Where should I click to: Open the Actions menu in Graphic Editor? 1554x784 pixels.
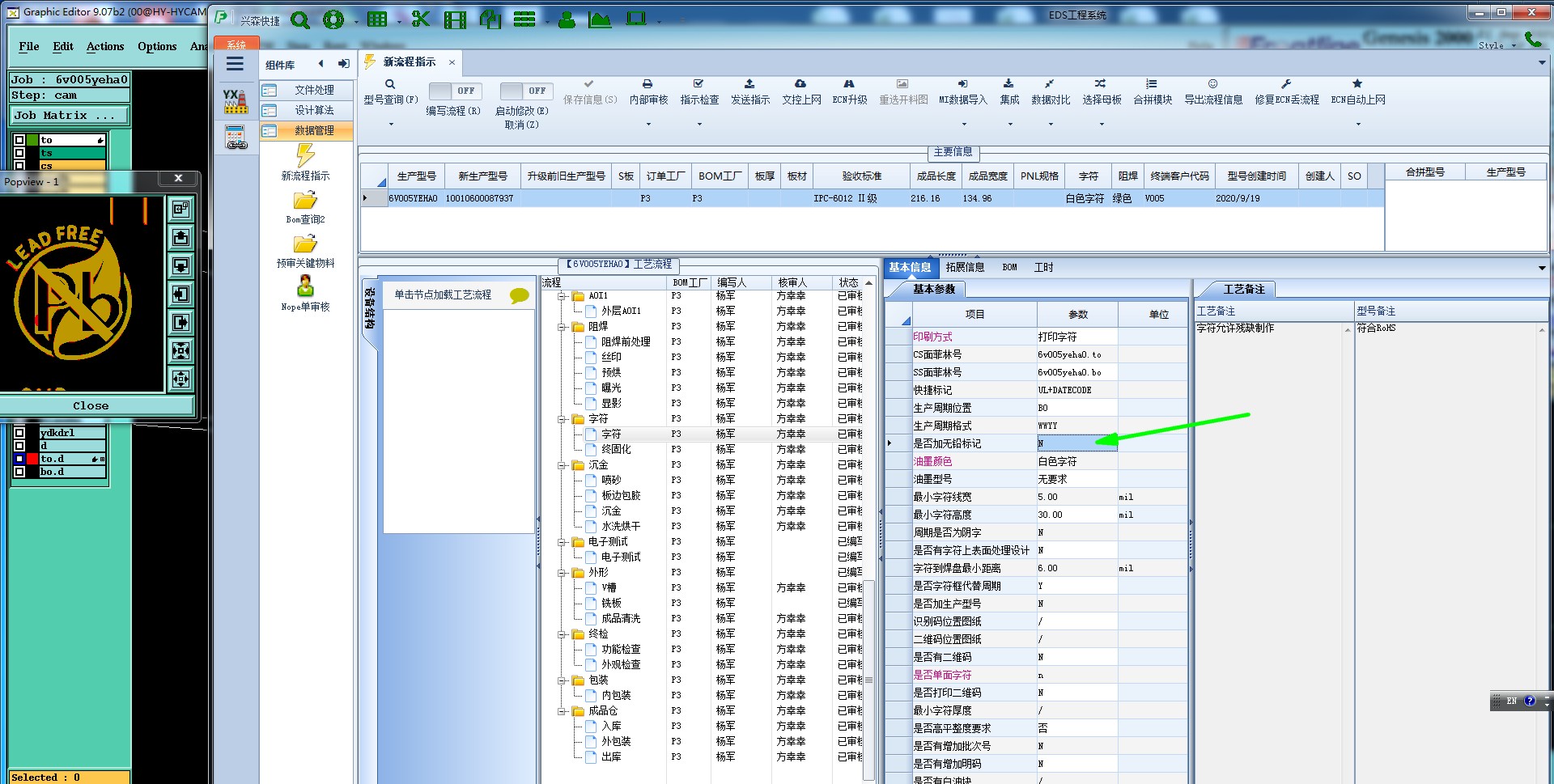pos(105,46)
